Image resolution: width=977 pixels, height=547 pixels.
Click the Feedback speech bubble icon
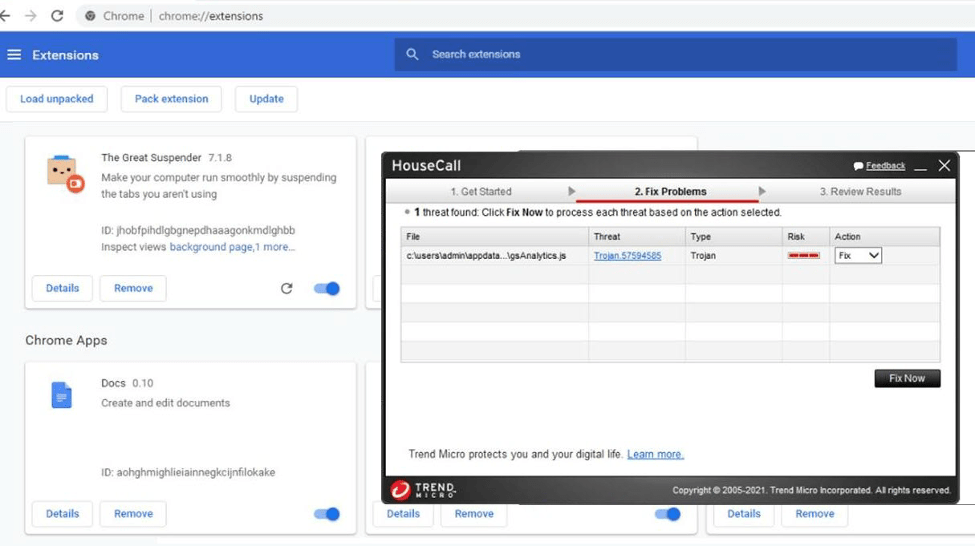coord(858,166)
